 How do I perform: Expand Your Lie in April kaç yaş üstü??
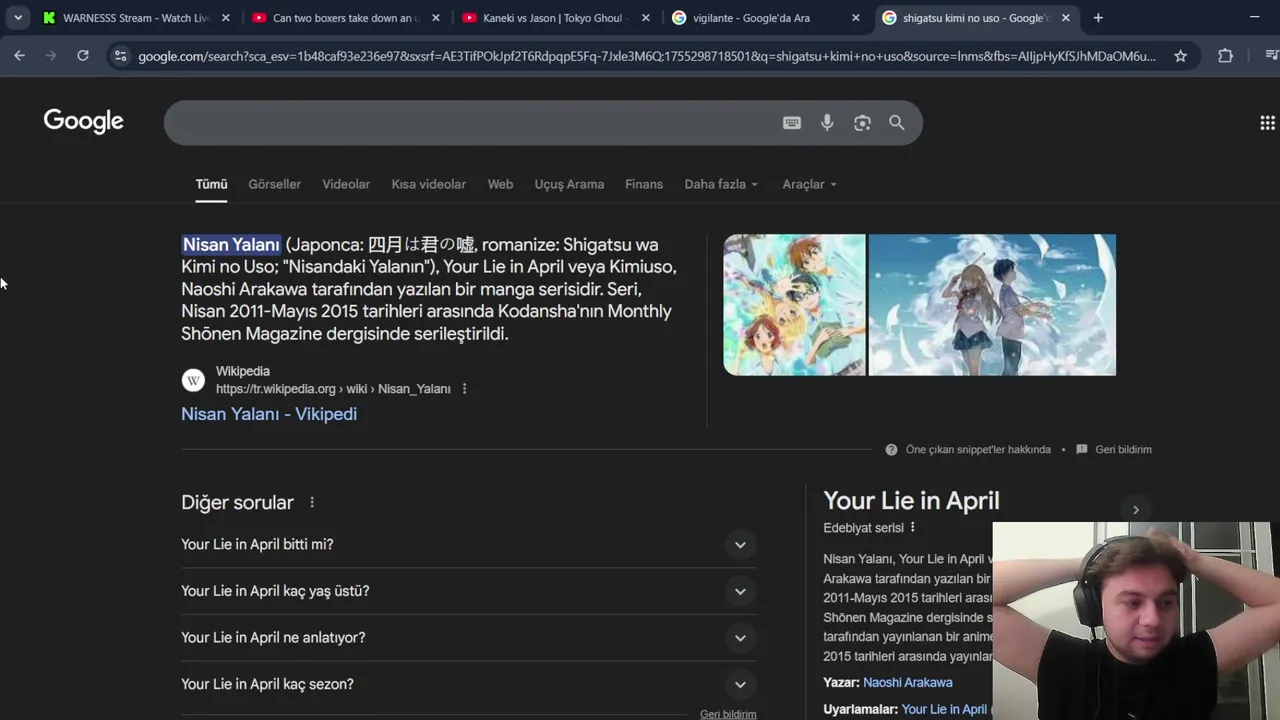468,591
